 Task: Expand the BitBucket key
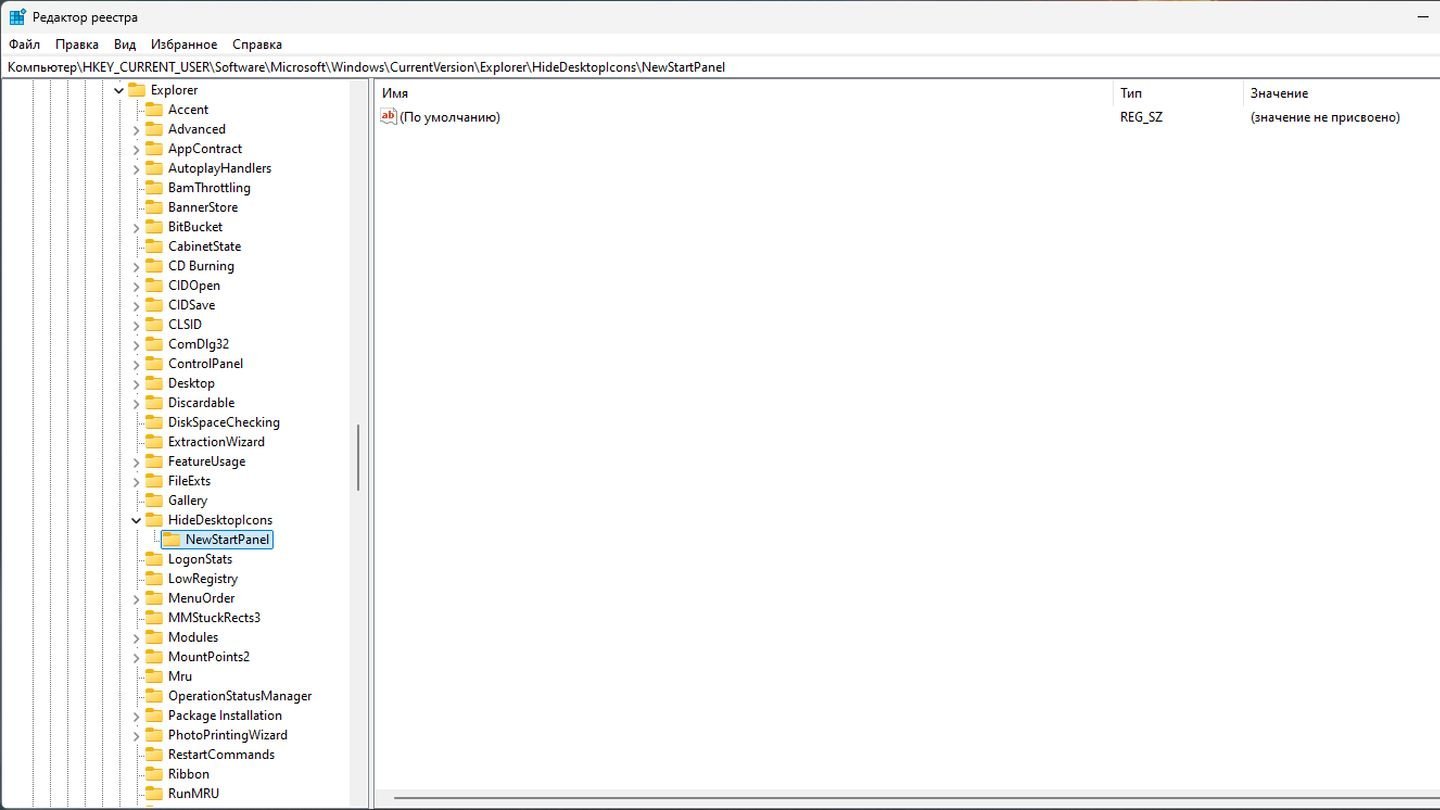(x=136, y=227)
